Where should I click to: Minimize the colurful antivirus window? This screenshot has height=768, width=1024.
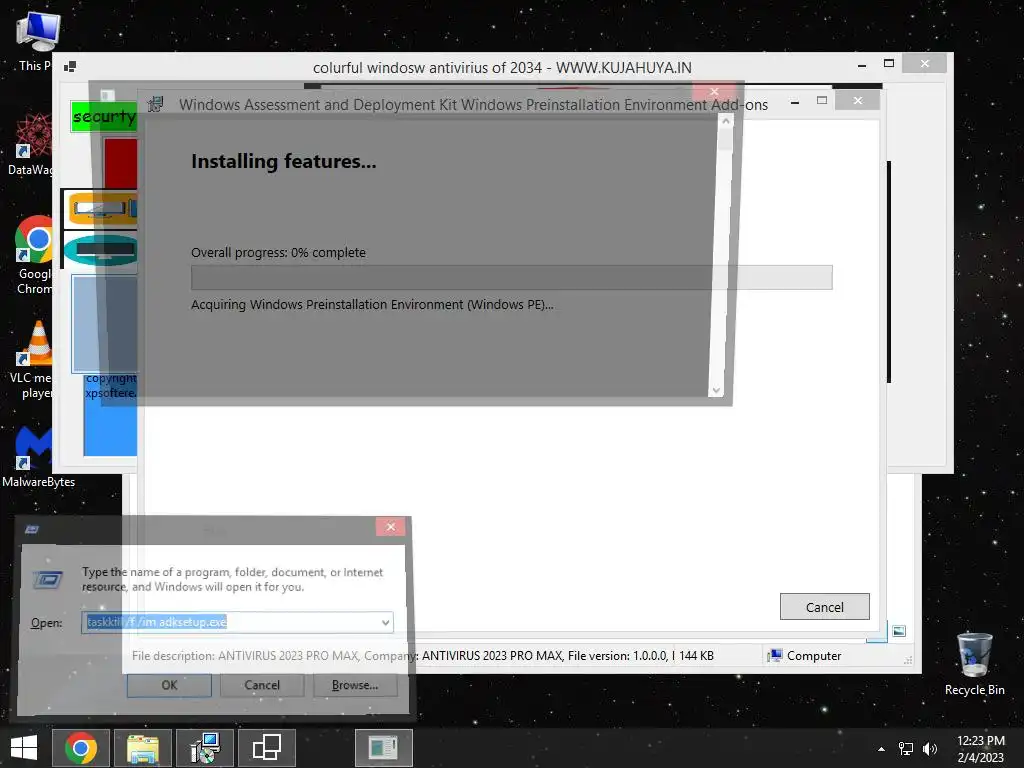862,65
